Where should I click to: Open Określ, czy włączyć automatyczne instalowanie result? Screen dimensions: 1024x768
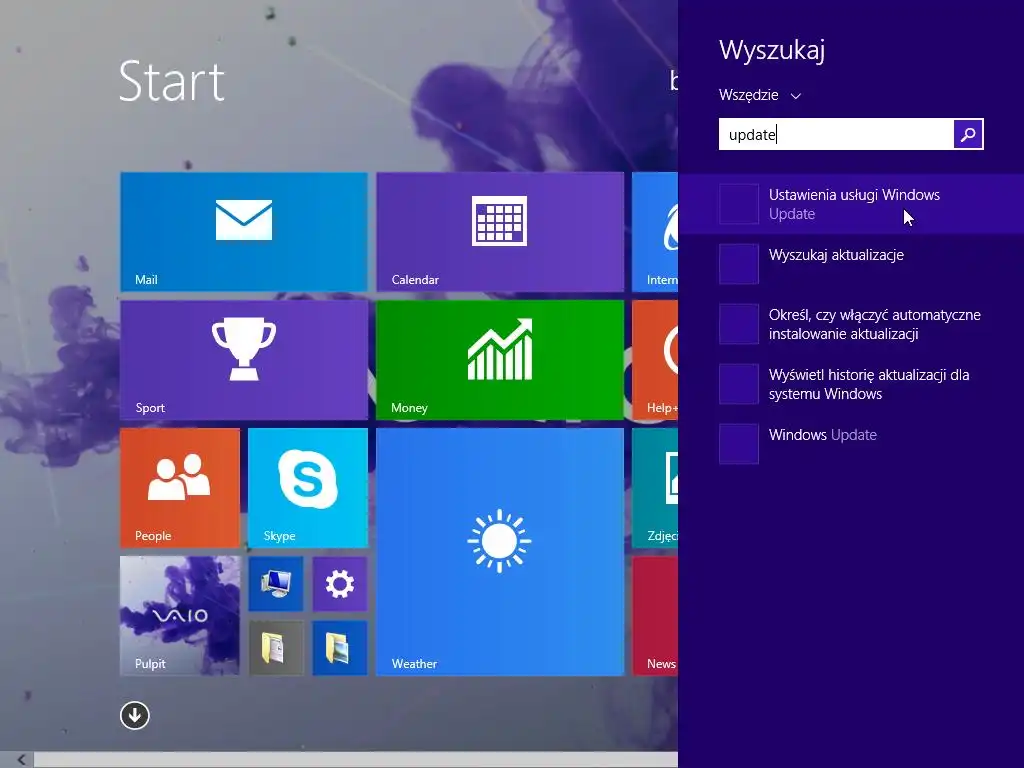(851, 324)
